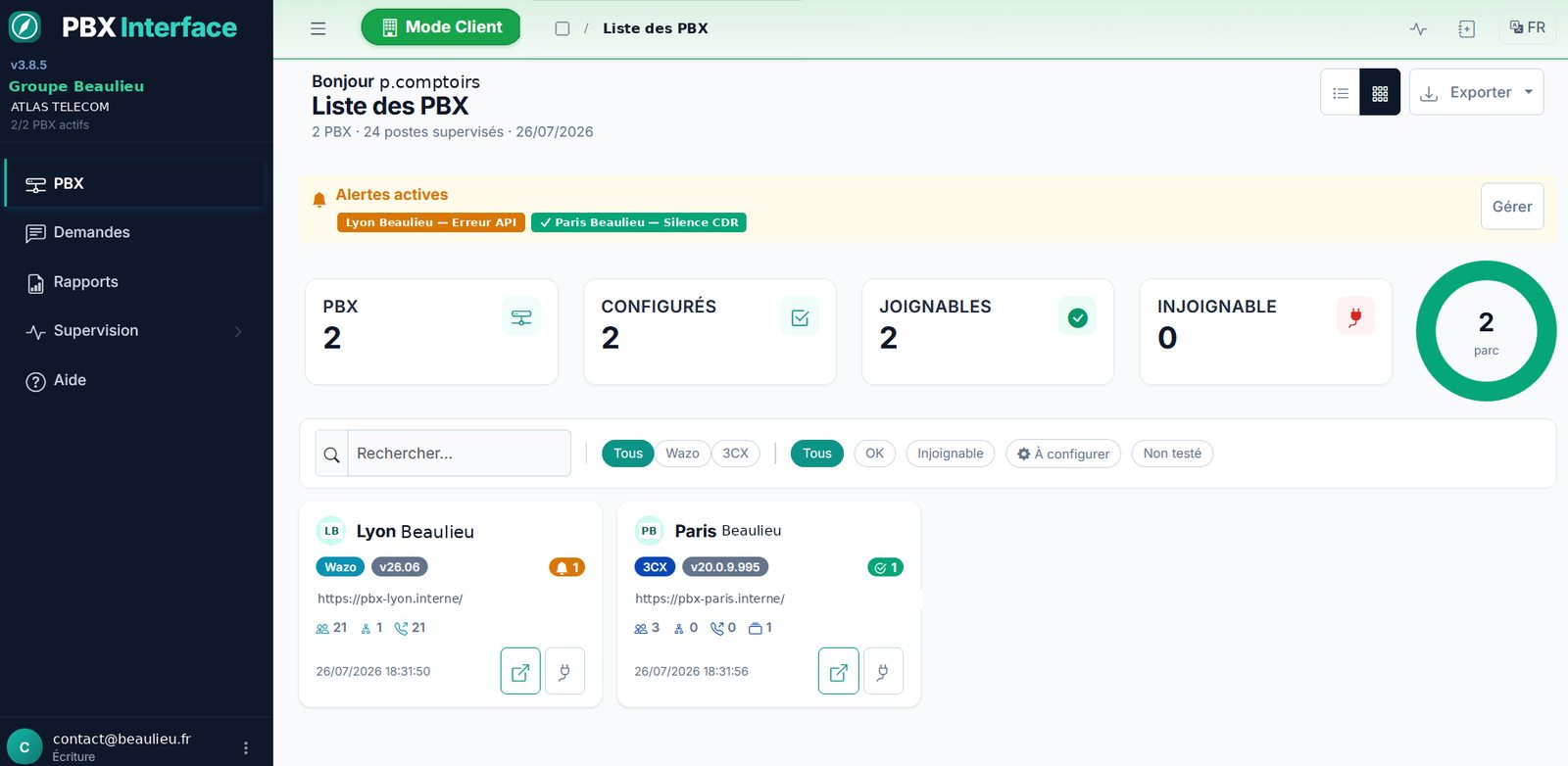The width and height of the screenshot is (1568, 766).
Task: Open Aide in the sidebar
Action: [134, 380]
